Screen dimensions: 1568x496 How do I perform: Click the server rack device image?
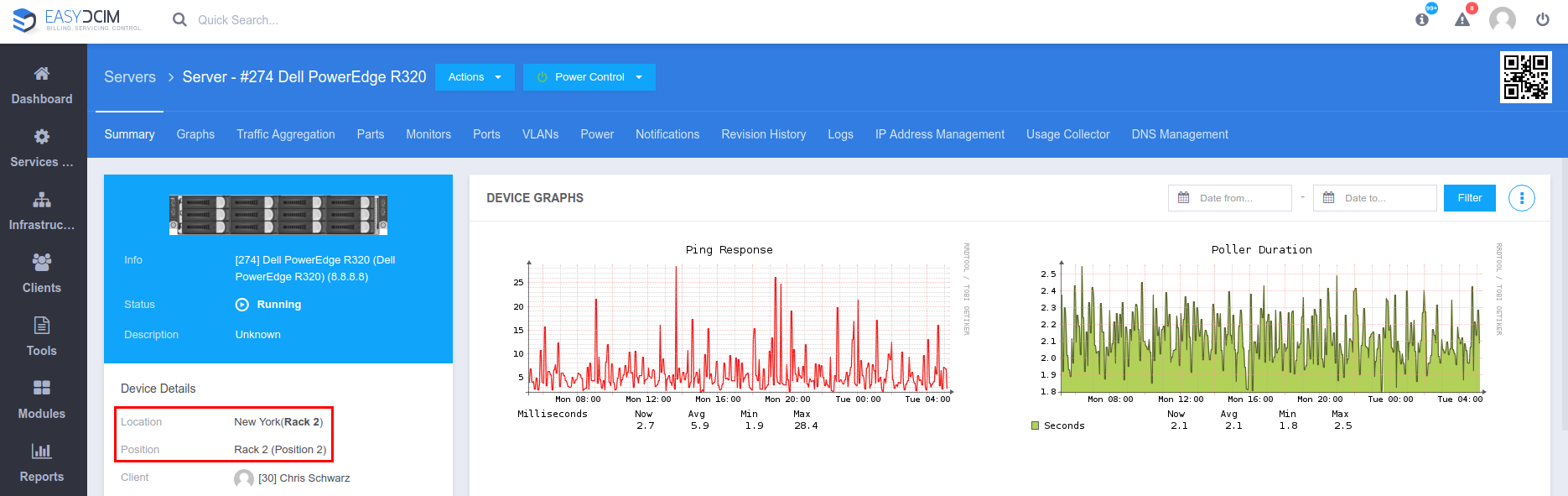[x=278, y=214]
